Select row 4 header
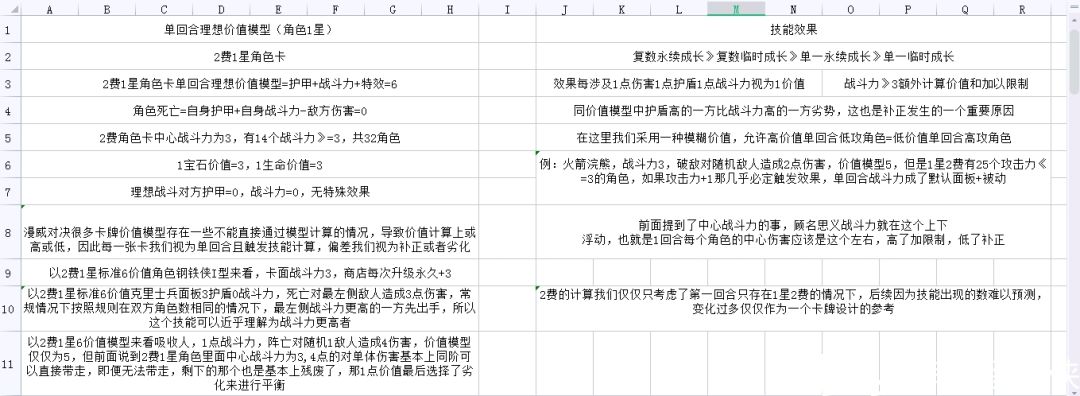The image size is (1080, 396). (10, 110)
